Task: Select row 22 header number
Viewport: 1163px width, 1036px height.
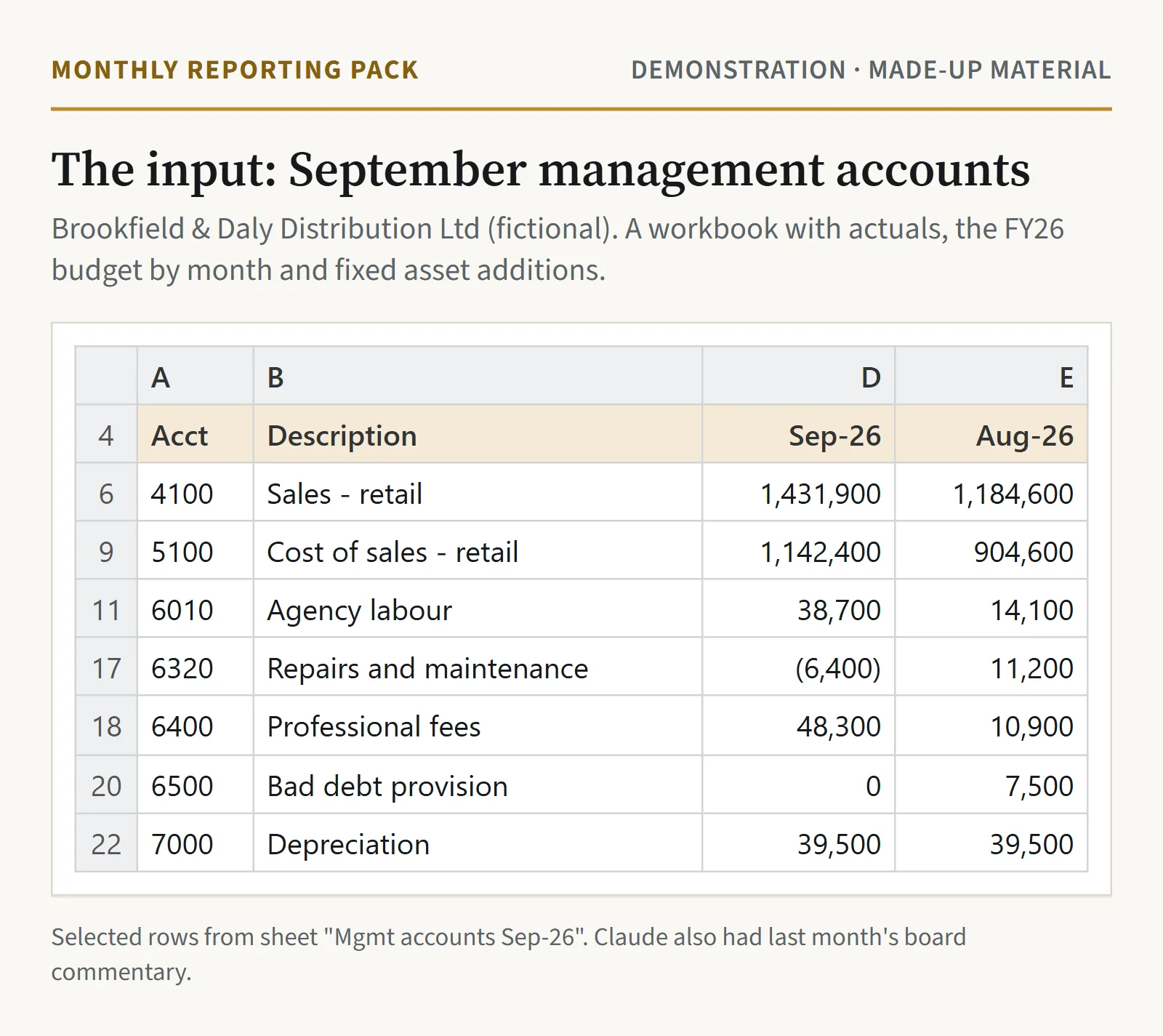Action: (x=106, y=843)
